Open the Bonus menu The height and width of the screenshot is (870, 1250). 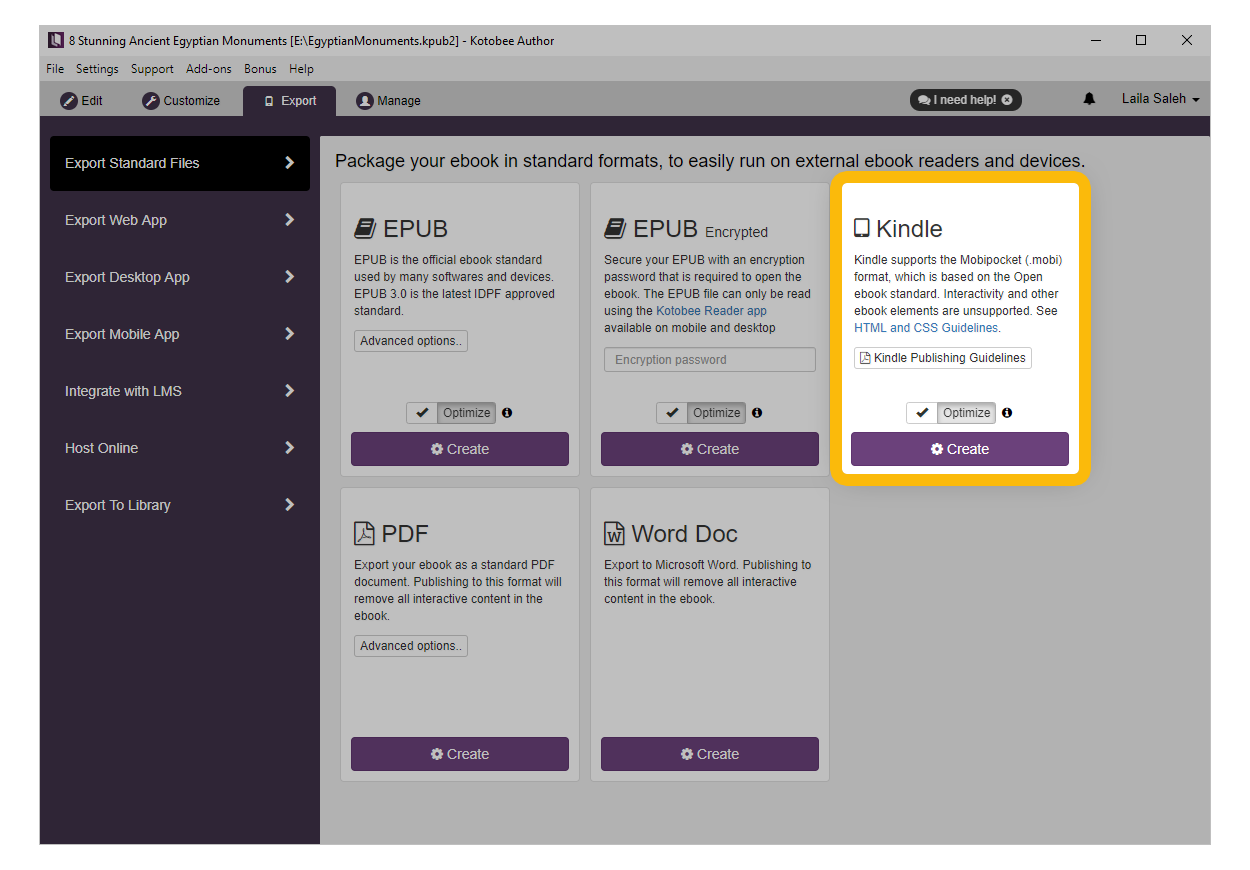pos(260,69)
